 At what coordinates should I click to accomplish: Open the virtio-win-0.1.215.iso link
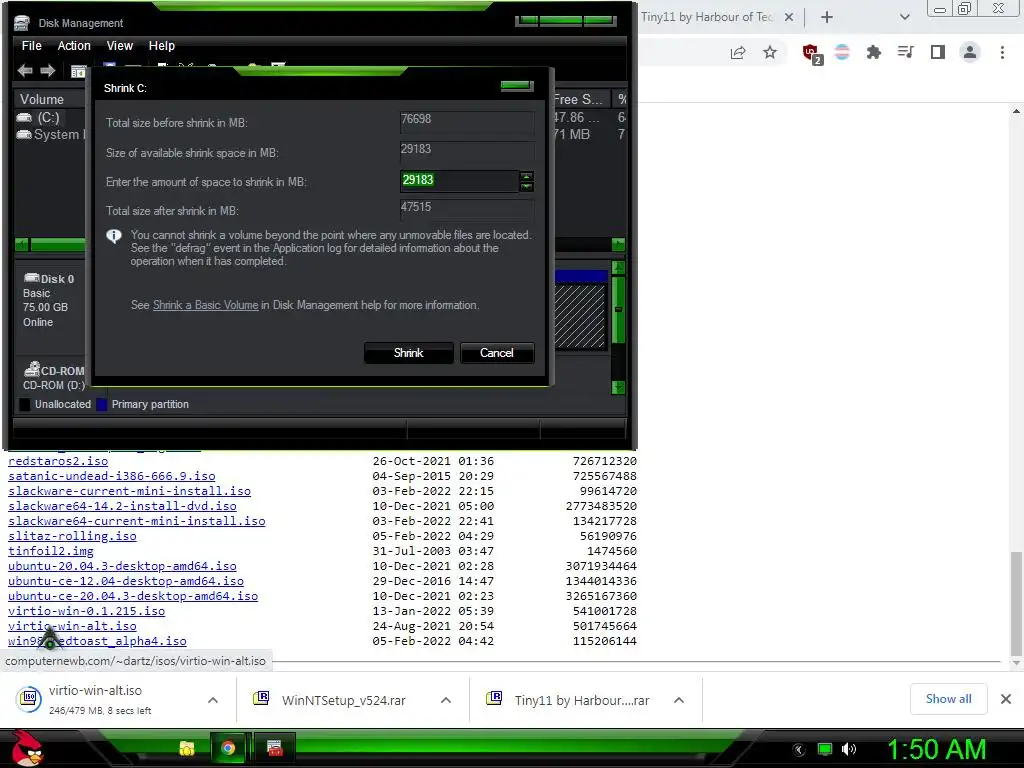coord(86,611)
